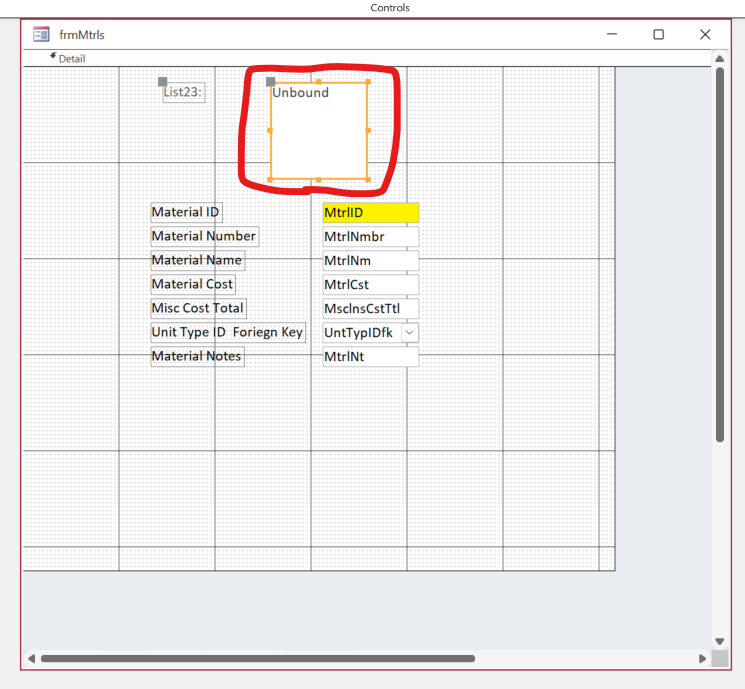The image size is (745, 689).
Task: Select the MtrlCst text box
Action: 371,284
